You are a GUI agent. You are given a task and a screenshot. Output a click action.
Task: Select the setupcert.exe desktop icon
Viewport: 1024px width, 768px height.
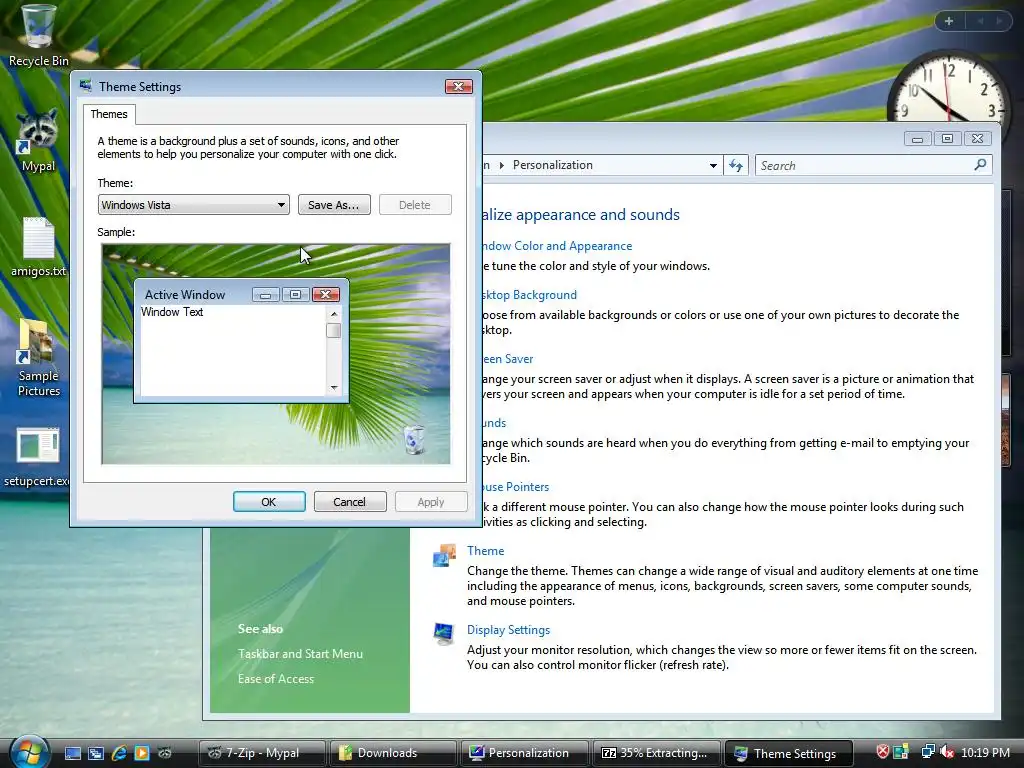point(37,457)
